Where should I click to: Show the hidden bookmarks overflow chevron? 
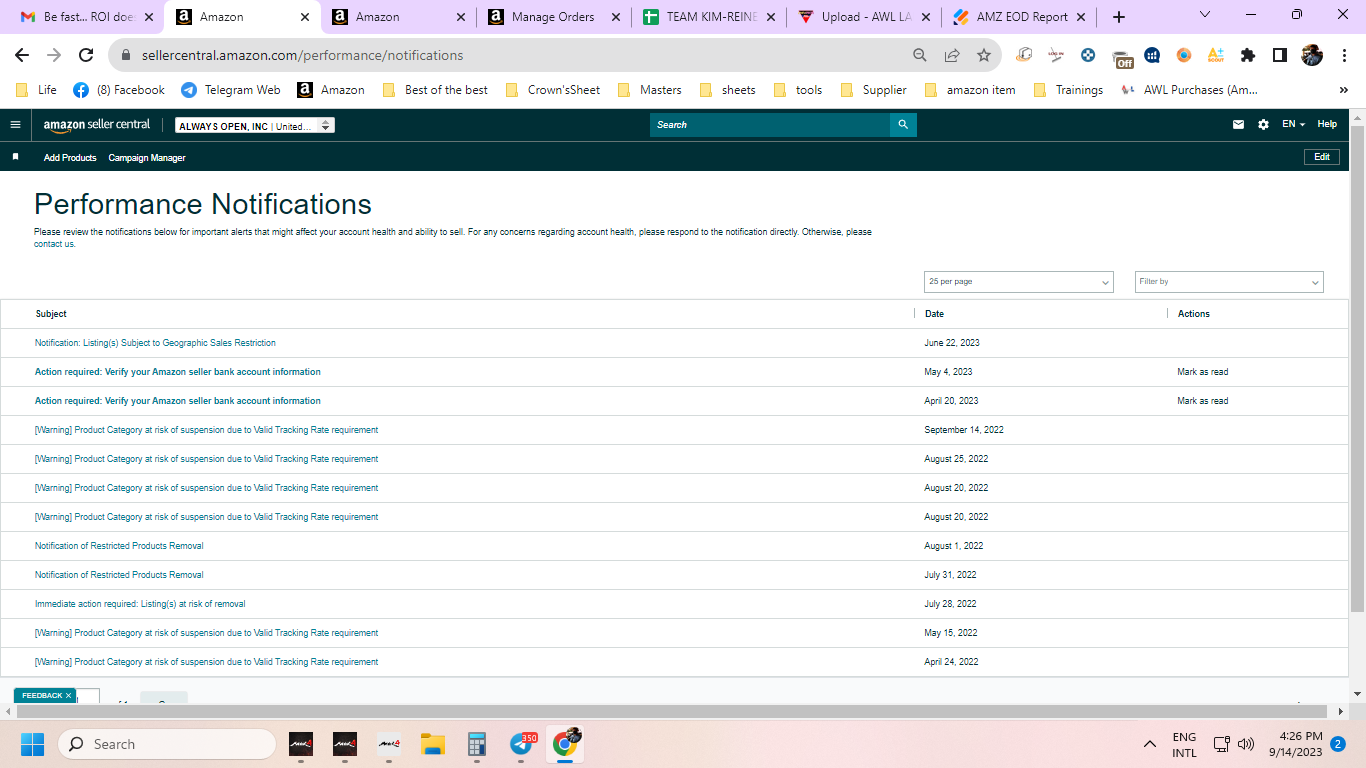1343,90
